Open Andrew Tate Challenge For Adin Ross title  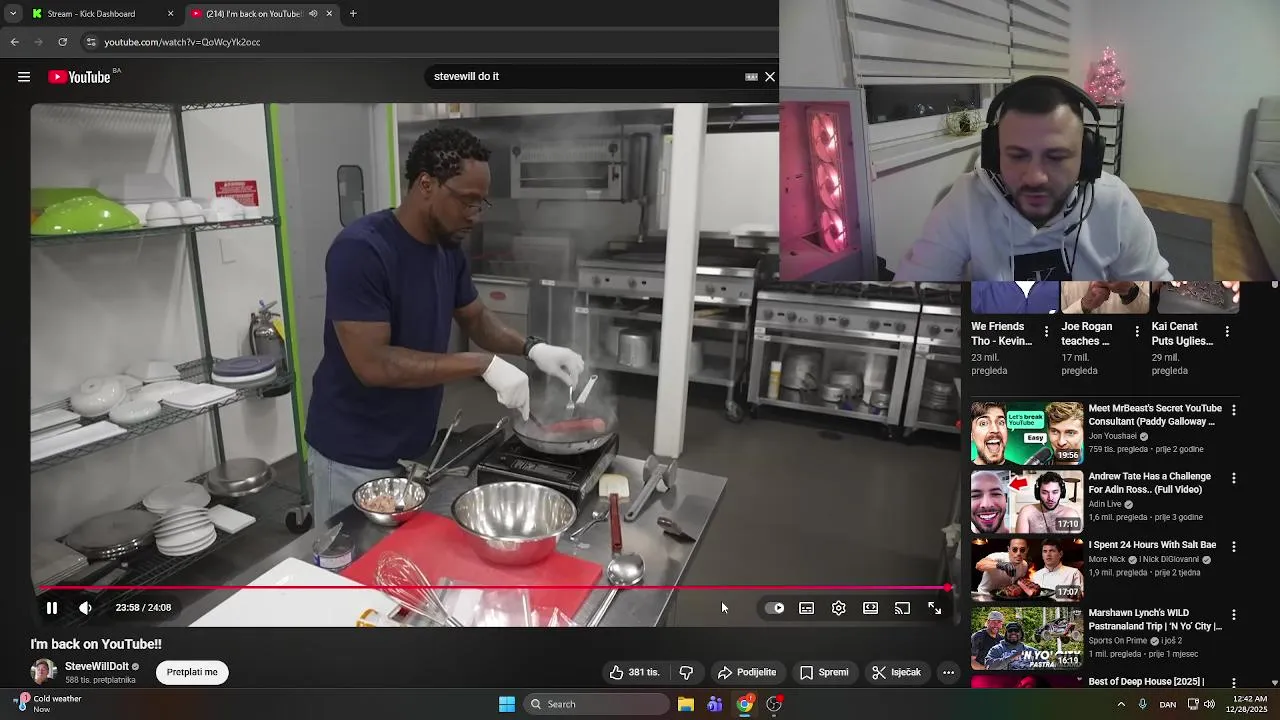point(1150,483)
